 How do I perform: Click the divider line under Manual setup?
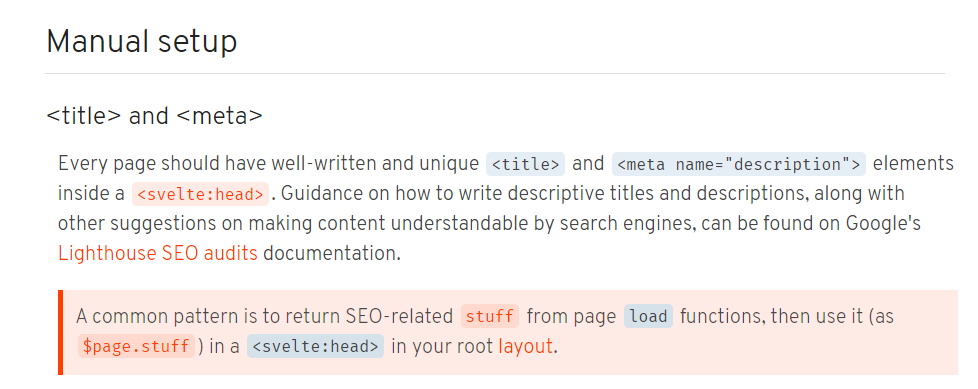[x=495, y=74]
